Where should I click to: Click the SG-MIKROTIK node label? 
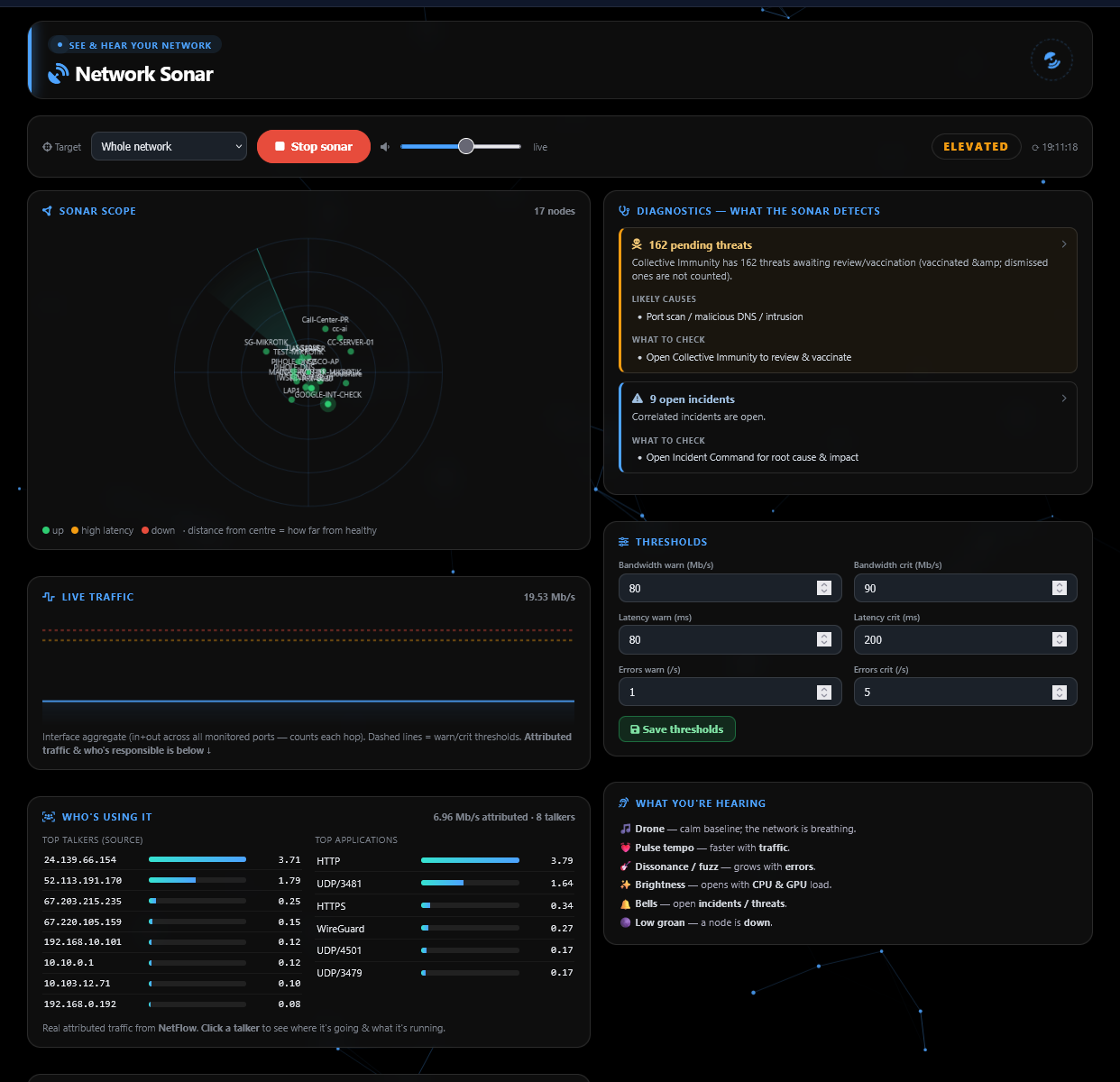[x=266, y=342]
